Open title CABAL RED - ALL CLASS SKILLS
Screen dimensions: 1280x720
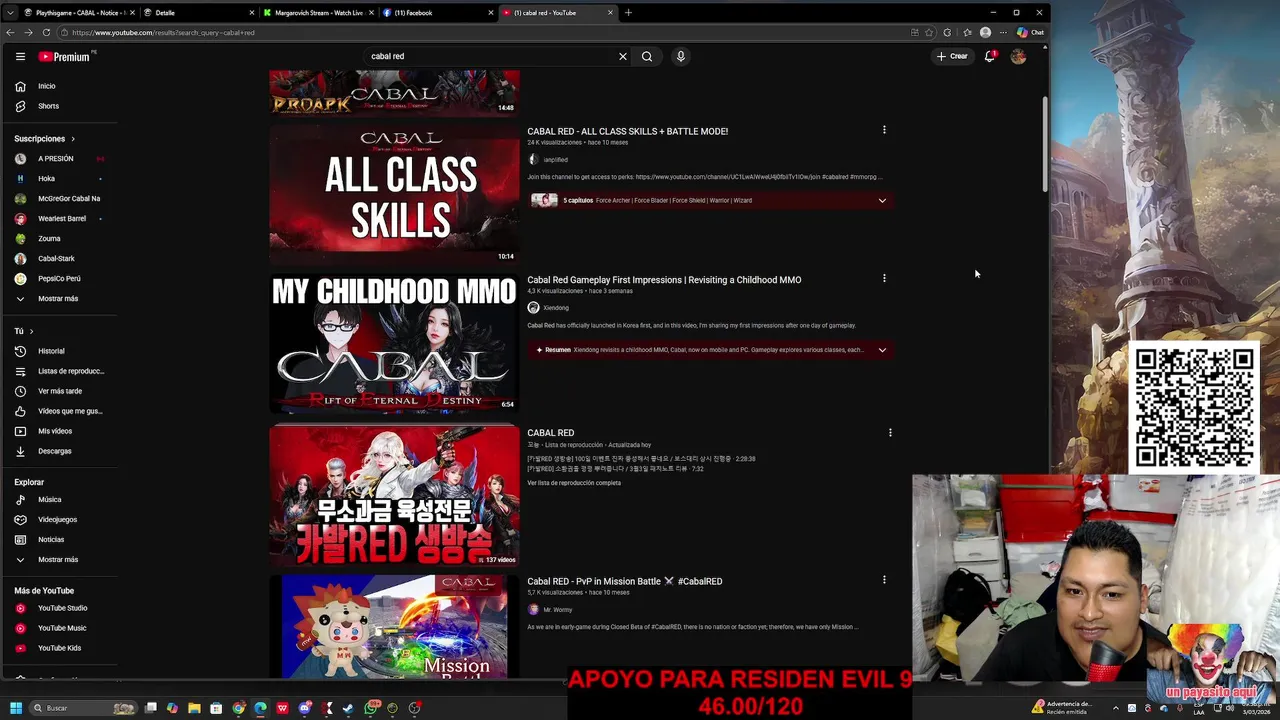[627, 131]
